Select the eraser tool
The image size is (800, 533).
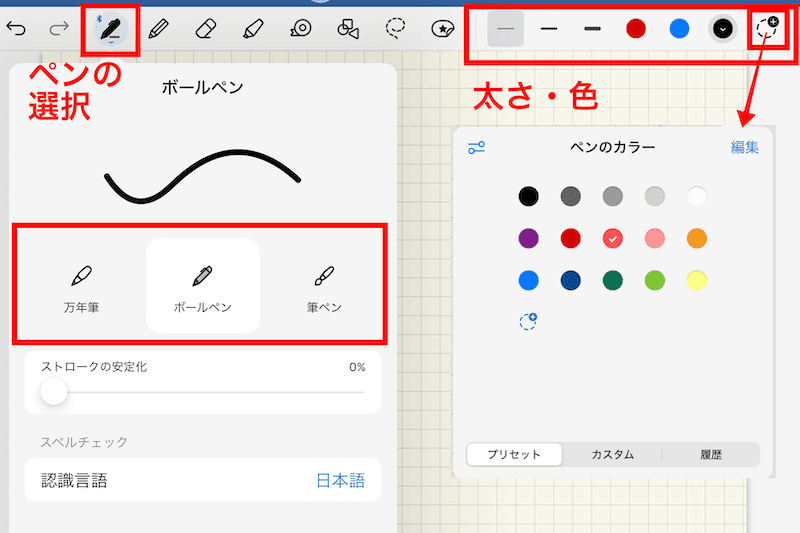[x=204, y=29]
